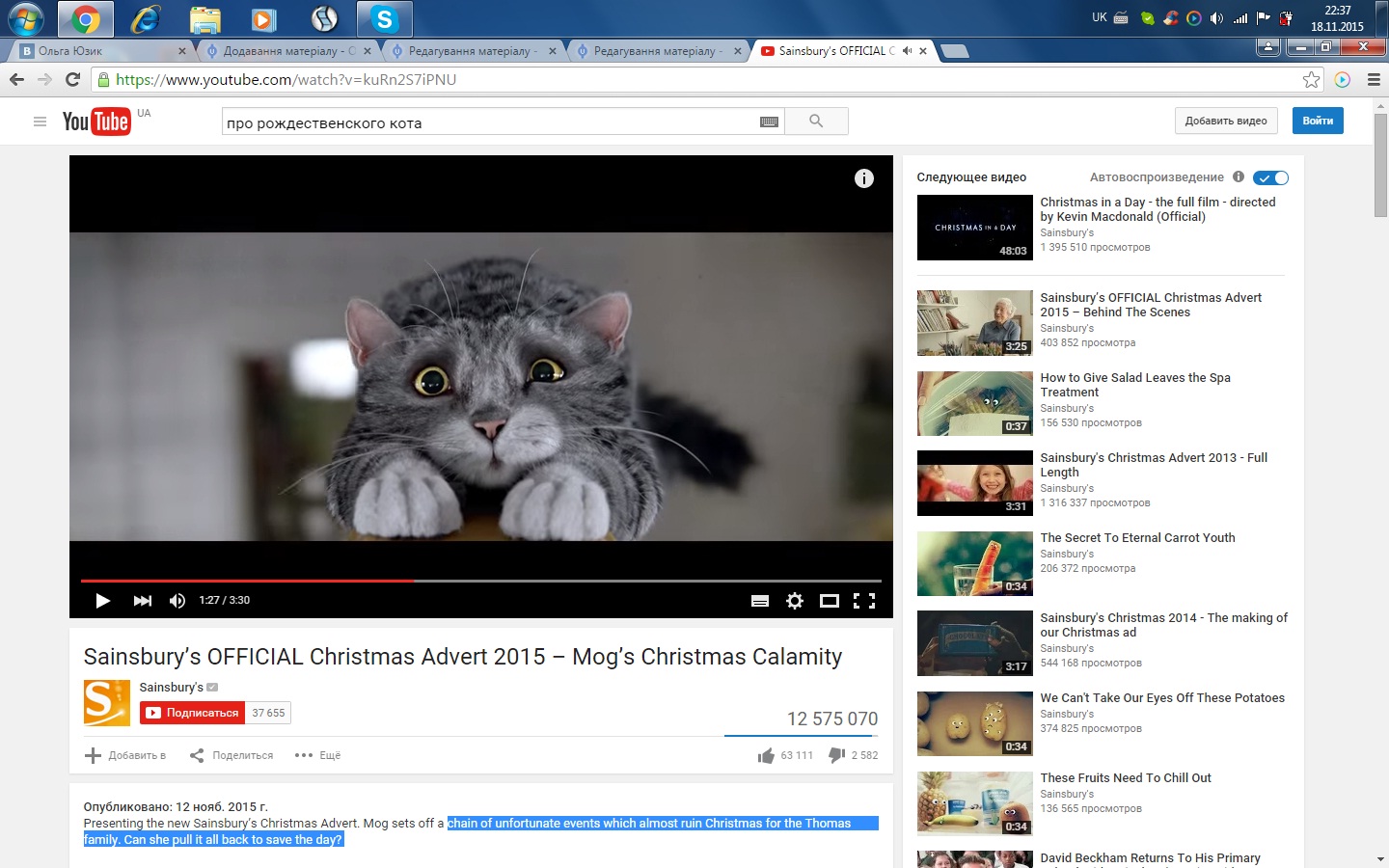Open the Chrome extension icon beside bookmark star
This screenshot has width=1389, height=868.
pyautogui.click(x=1343, y=79)
